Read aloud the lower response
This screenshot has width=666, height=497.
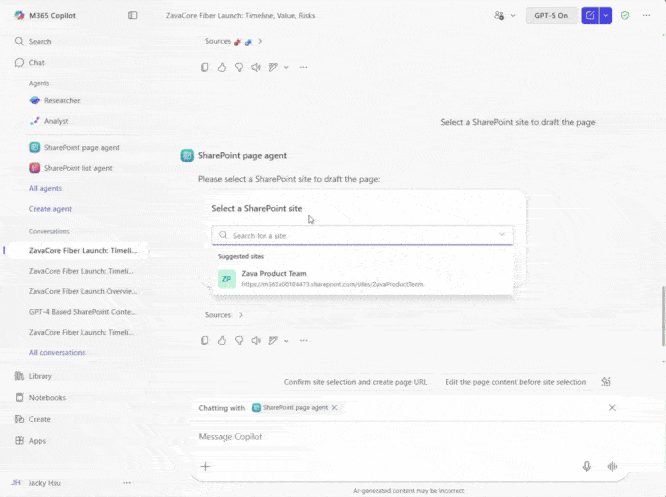coord(256,340)
